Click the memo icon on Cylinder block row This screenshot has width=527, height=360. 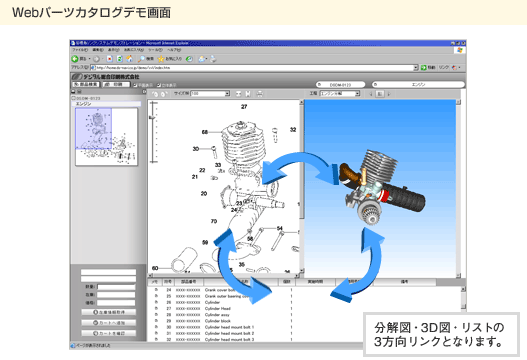(156, 321)
